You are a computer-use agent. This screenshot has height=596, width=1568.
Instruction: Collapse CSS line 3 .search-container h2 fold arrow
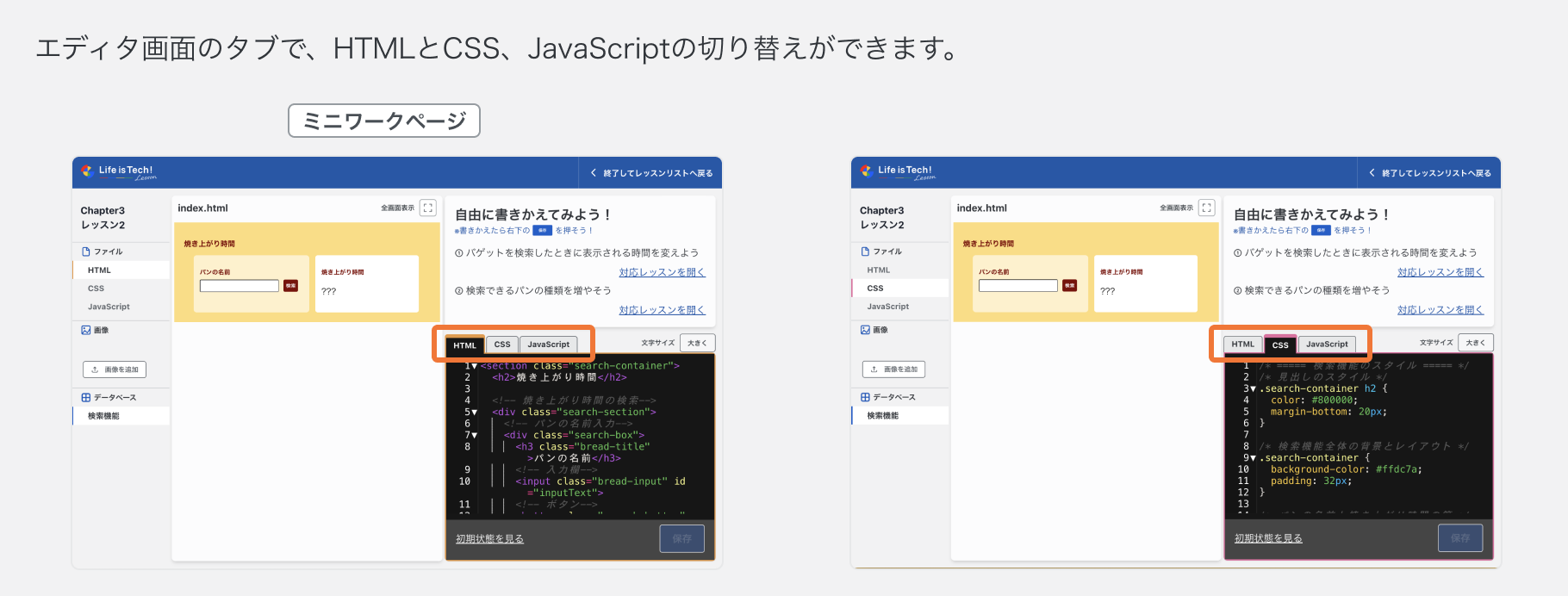click(x=1253, y=388)
